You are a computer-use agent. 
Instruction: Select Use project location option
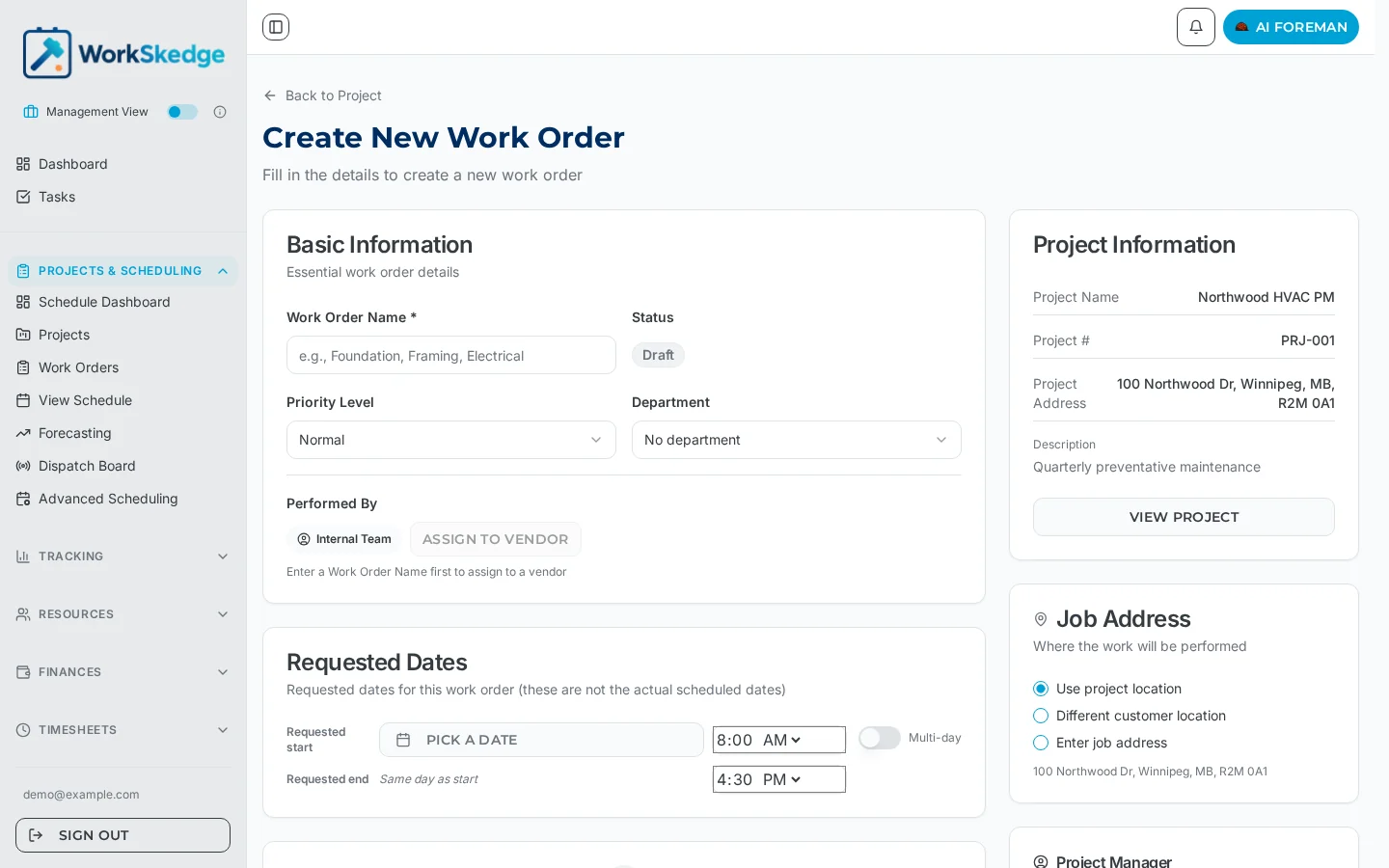[x=1041, y=689]
